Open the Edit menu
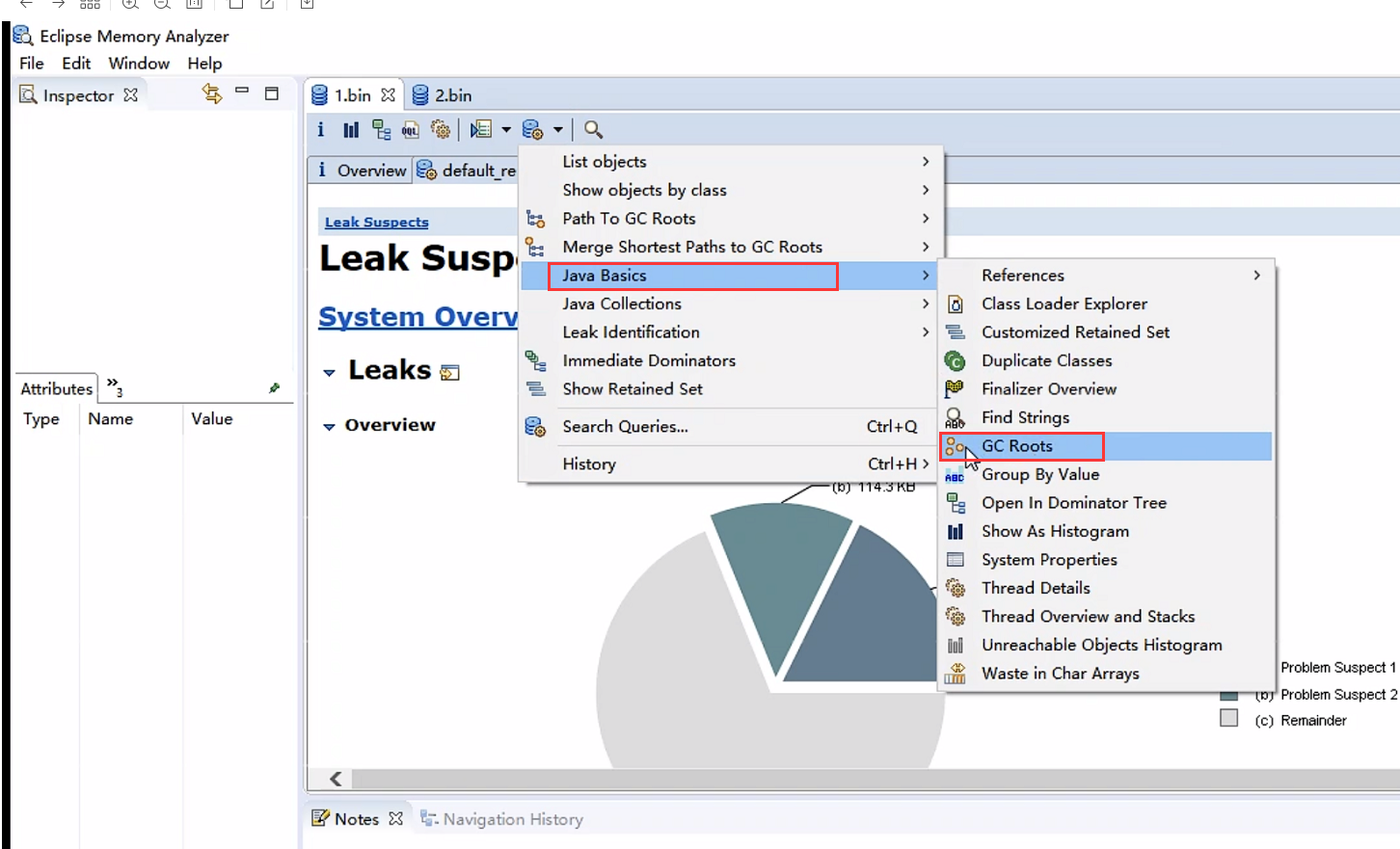The height and width of the screenshot is (849, 1400). tap(76, 64)
